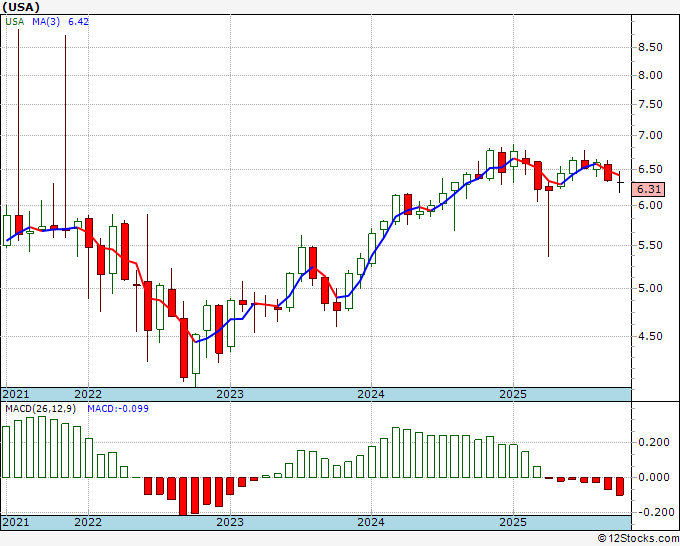Click the first green MACD bar of 2021
The height and width of the screenshot is (546, 680).
click(6, 452)
